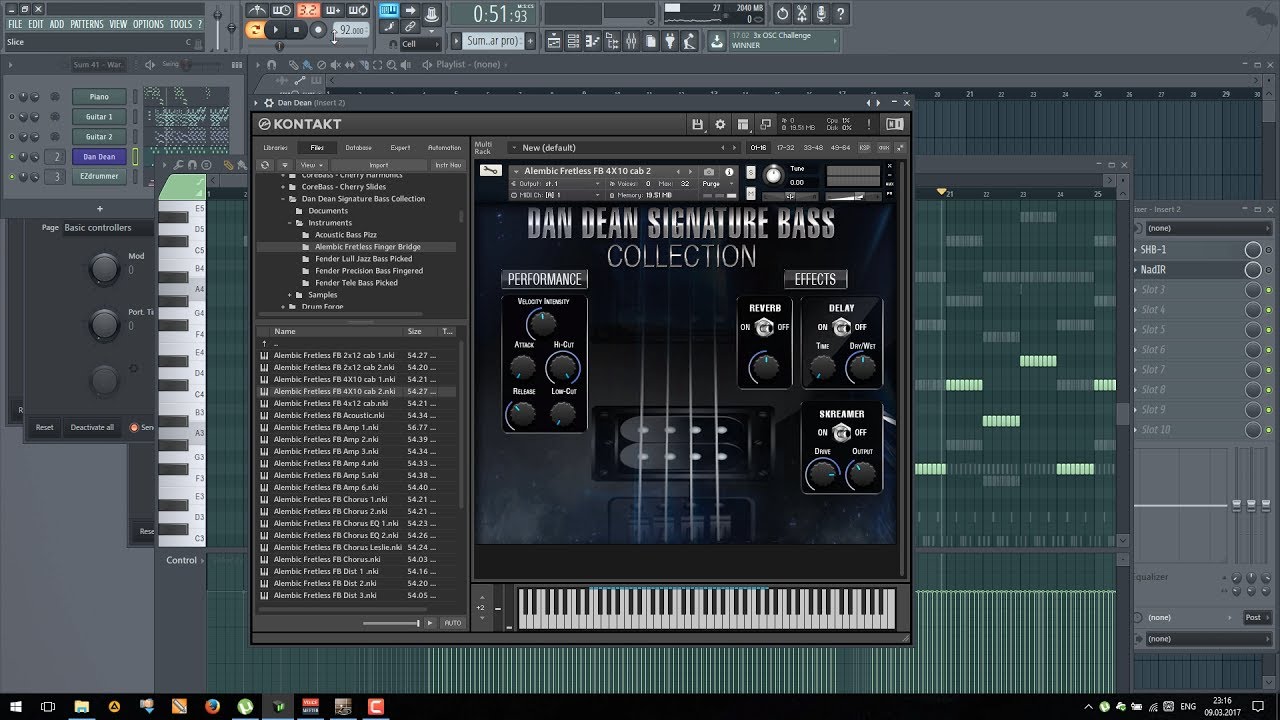Solo the instrument with S button
Image resolution: width=1280 pixels, height=720 pixels.
pos(750,172)
